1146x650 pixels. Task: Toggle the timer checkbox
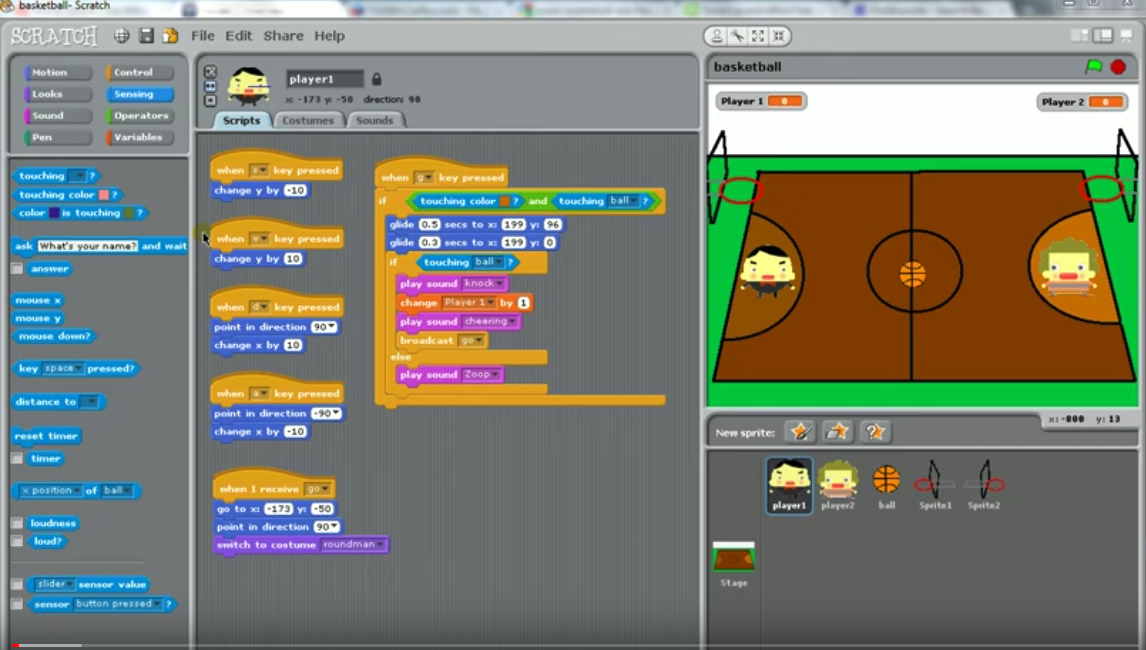tap(17, 458)
